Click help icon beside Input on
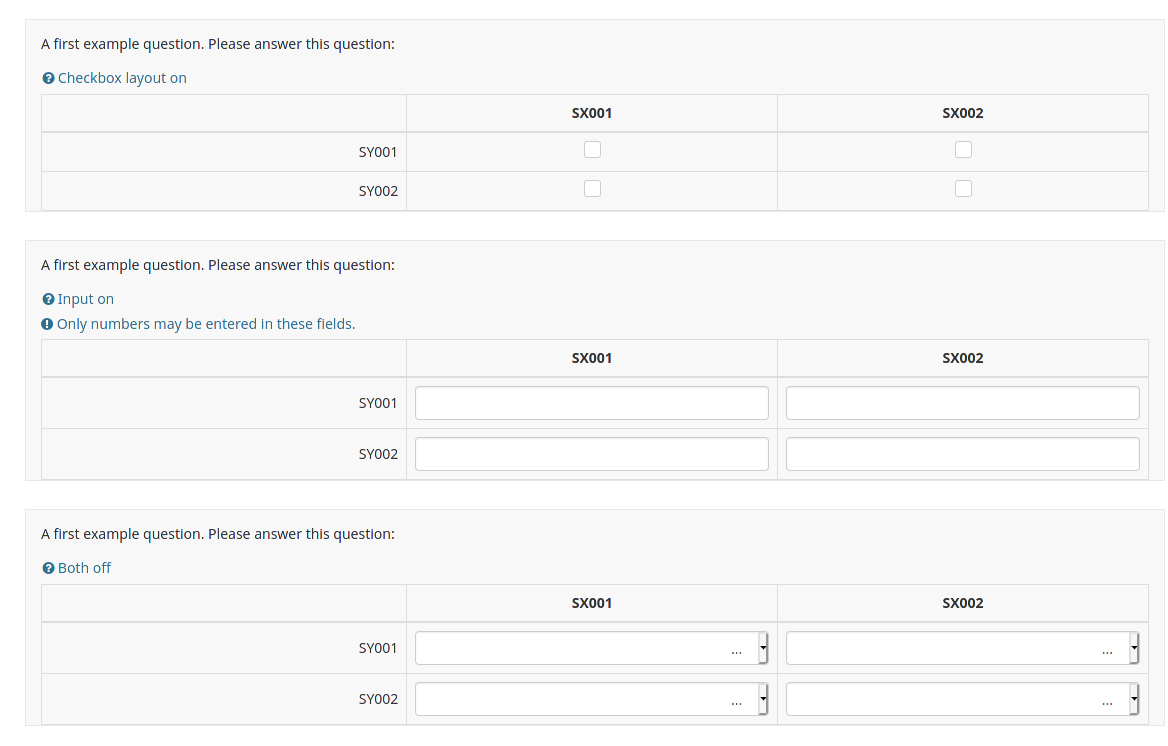 pyautogui.click(x=48, y=299)
